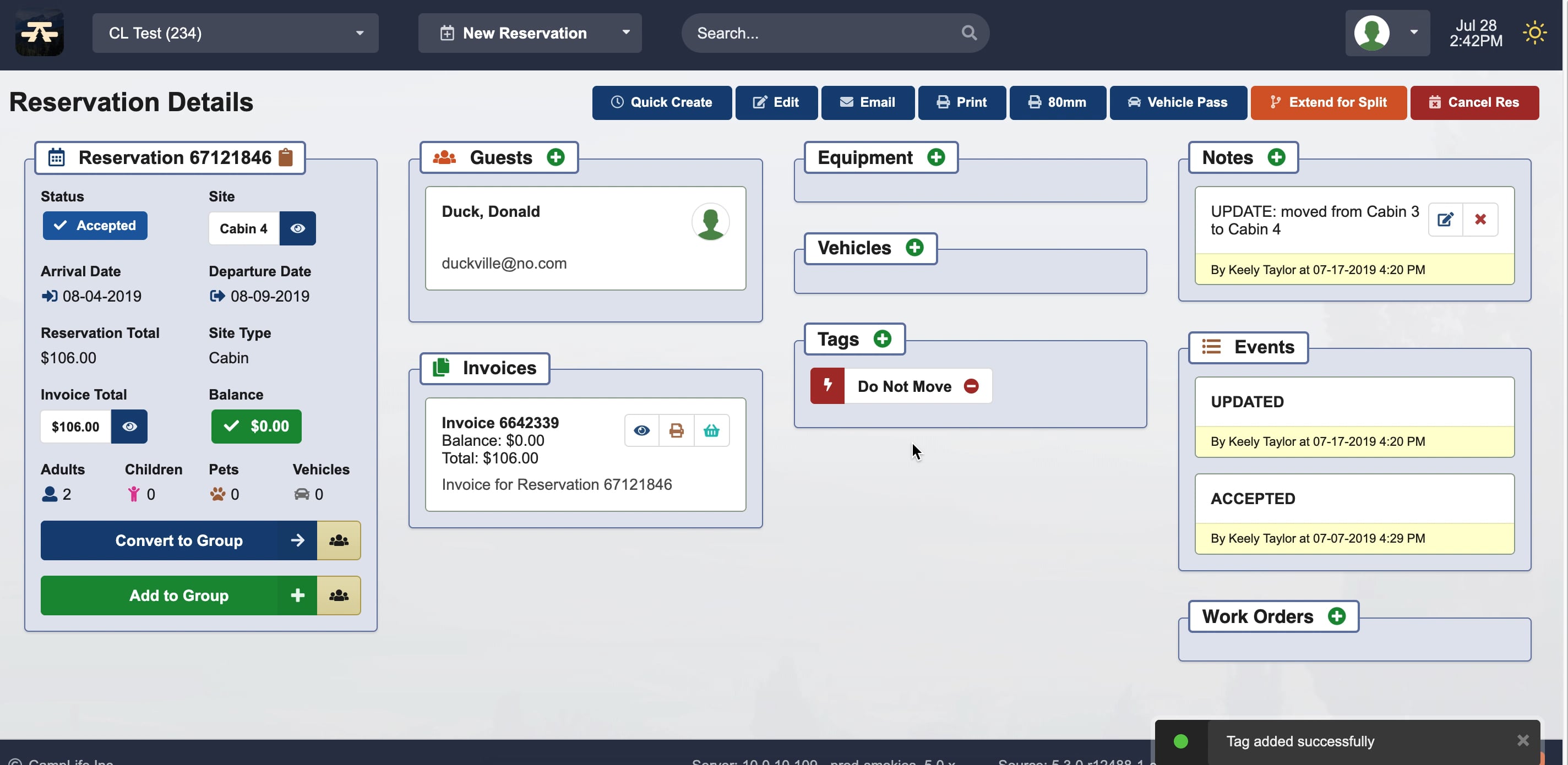This screenshot has height=765, width=1568.
Task: Select Quick Create from the action bar
Action: coord(662,102)
